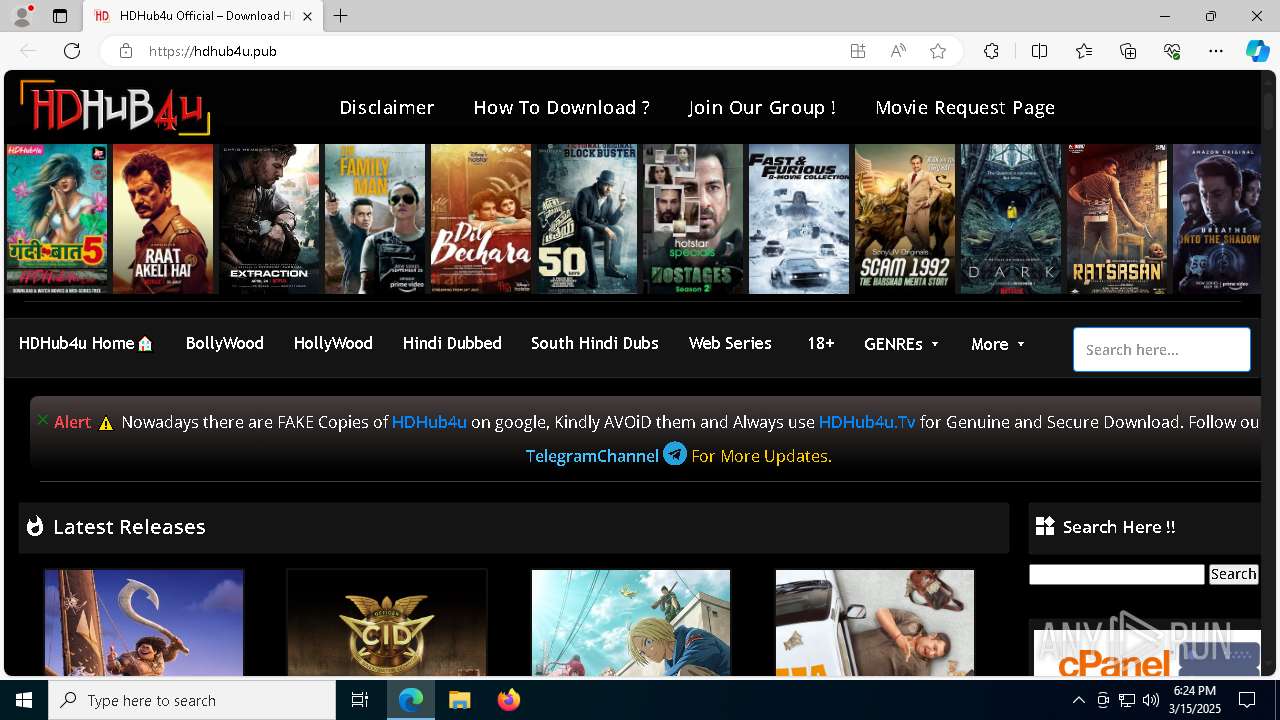
Task: Open Scam 1992 poster
Action: (905, 219)
